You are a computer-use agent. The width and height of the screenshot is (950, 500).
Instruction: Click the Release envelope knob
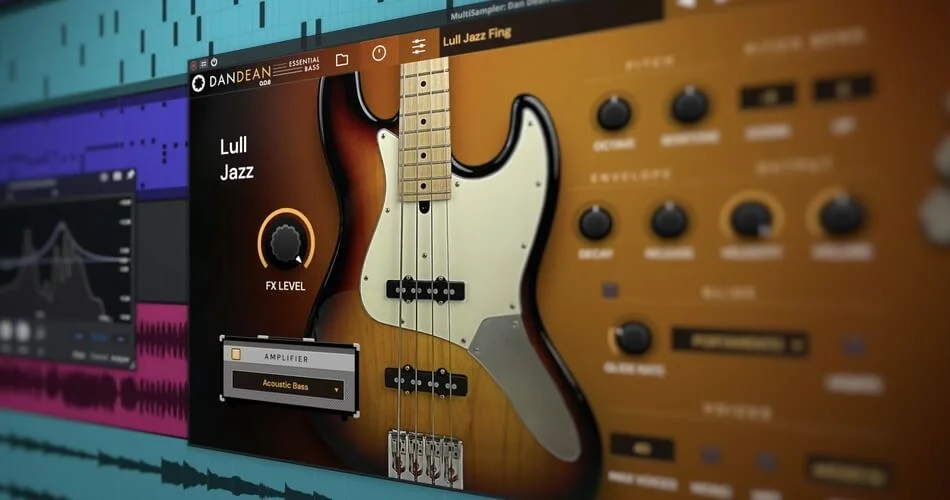669,221
